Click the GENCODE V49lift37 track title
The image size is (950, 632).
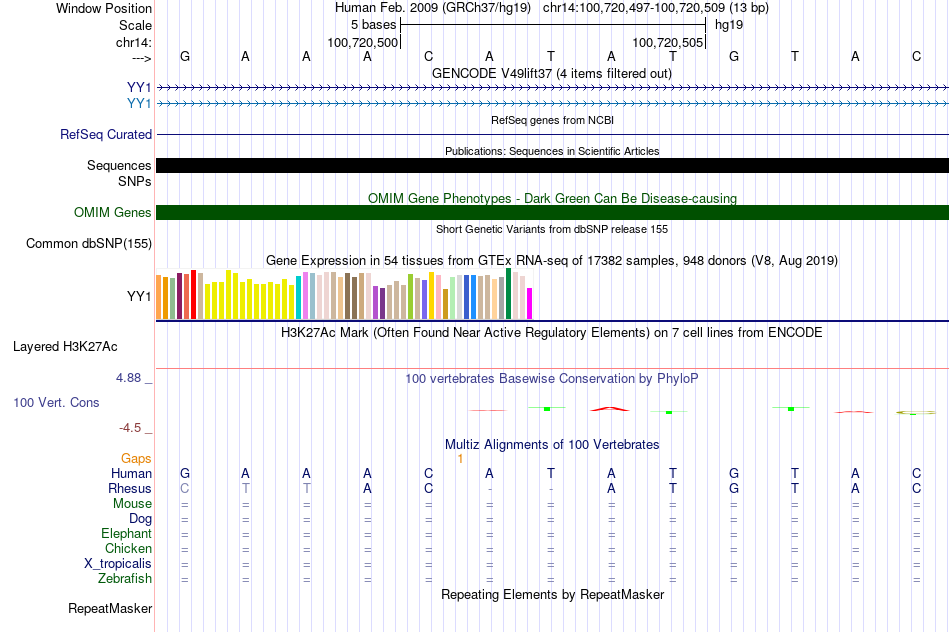click(x=551, y=73)
